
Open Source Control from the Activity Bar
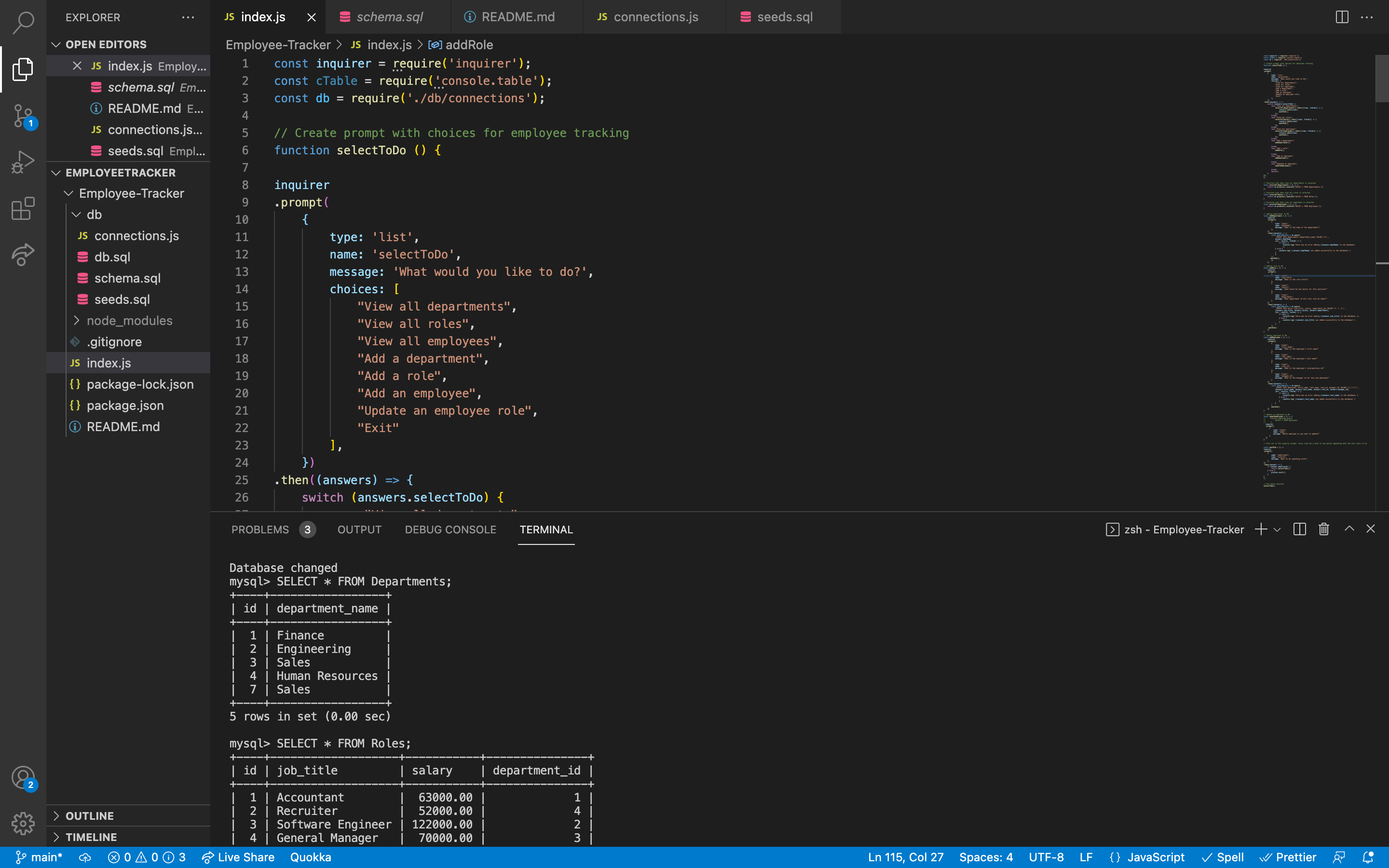22,116
